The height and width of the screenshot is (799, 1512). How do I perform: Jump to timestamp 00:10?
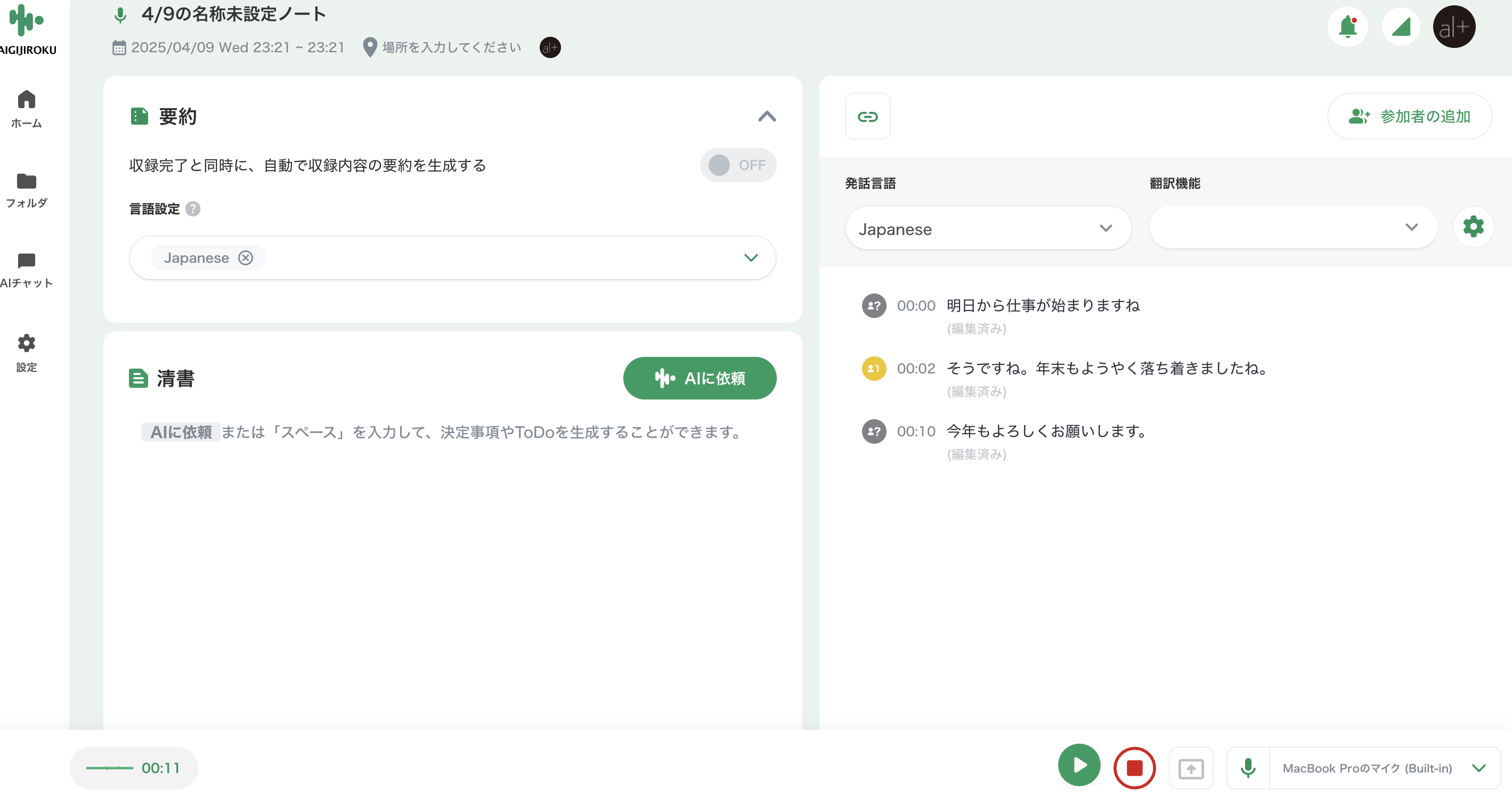coord(916,432)
